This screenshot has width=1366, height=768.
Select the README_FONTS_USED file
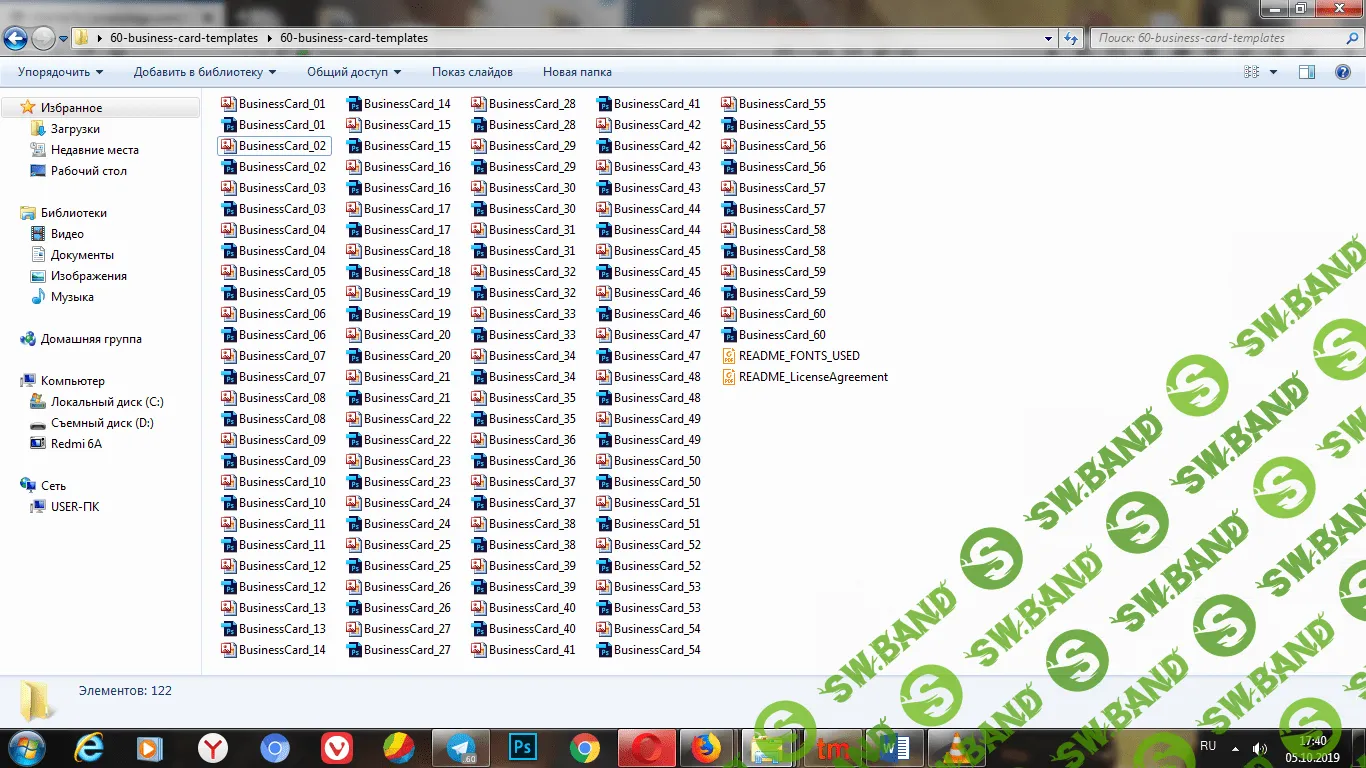click(798, 356)
